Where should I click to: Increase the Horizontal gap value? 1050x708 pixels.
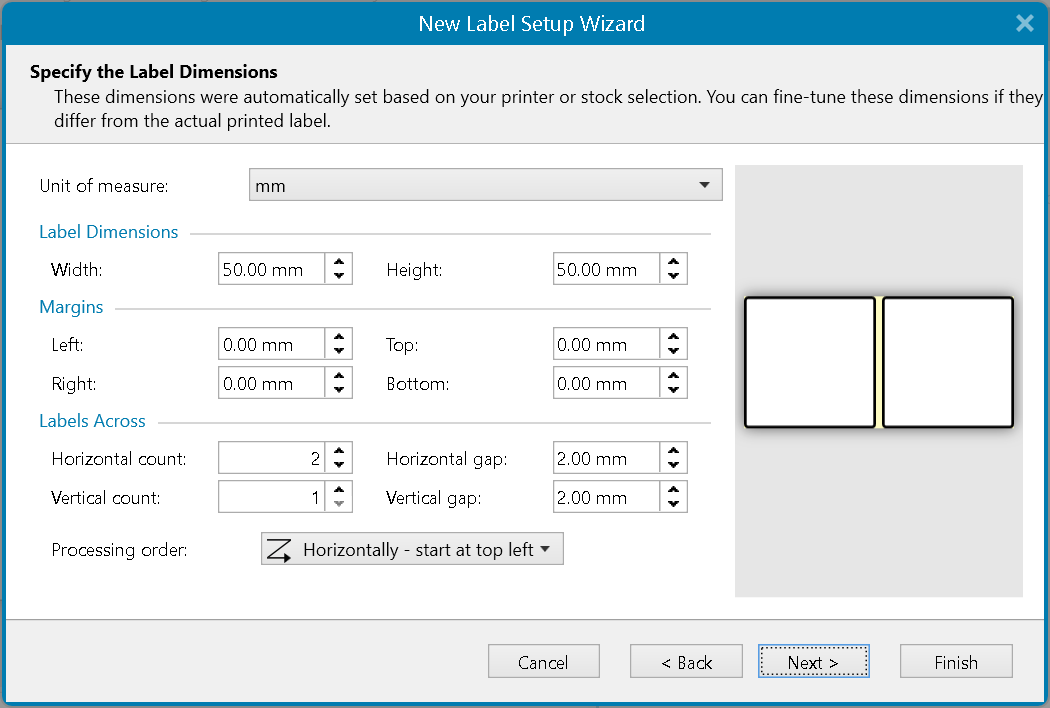[x=673, y=451]
